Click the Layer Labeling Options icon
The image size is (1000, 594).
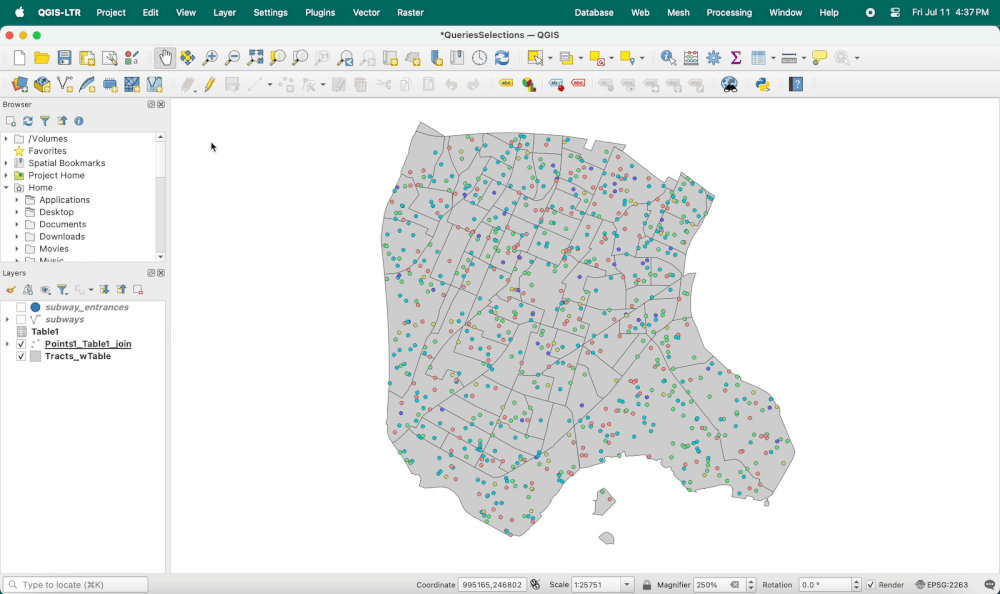(506, 84)
